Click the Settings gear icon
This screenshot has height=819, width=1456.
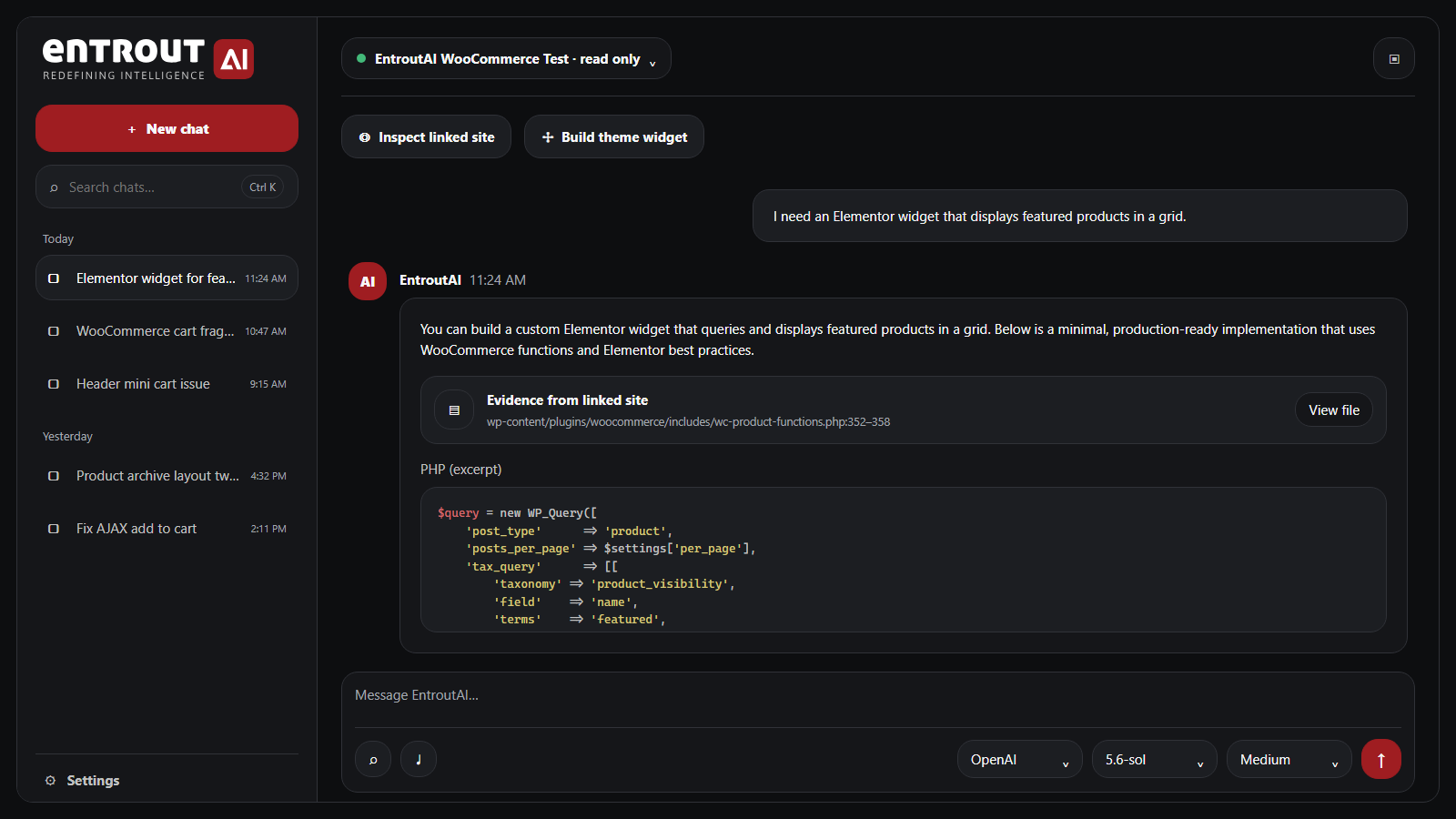coord(50,781)
